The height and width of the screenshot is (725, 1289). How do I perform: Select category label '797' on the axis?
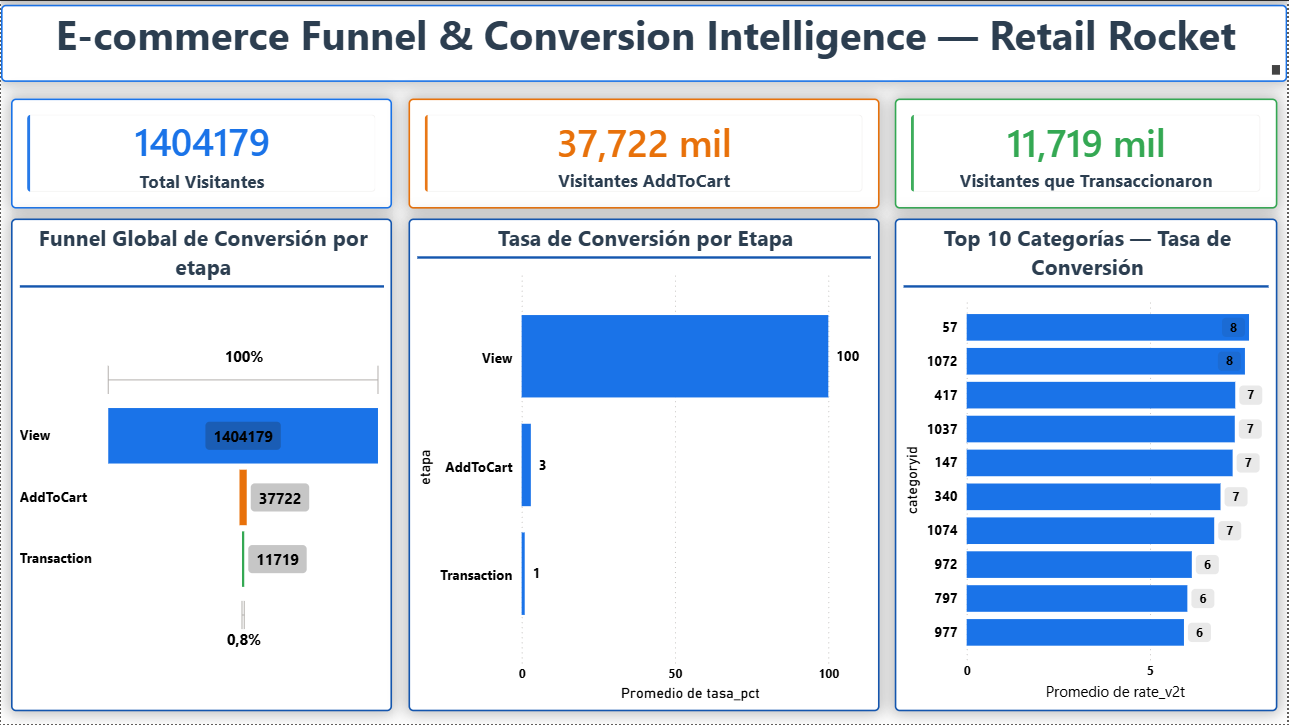point(946,598)
